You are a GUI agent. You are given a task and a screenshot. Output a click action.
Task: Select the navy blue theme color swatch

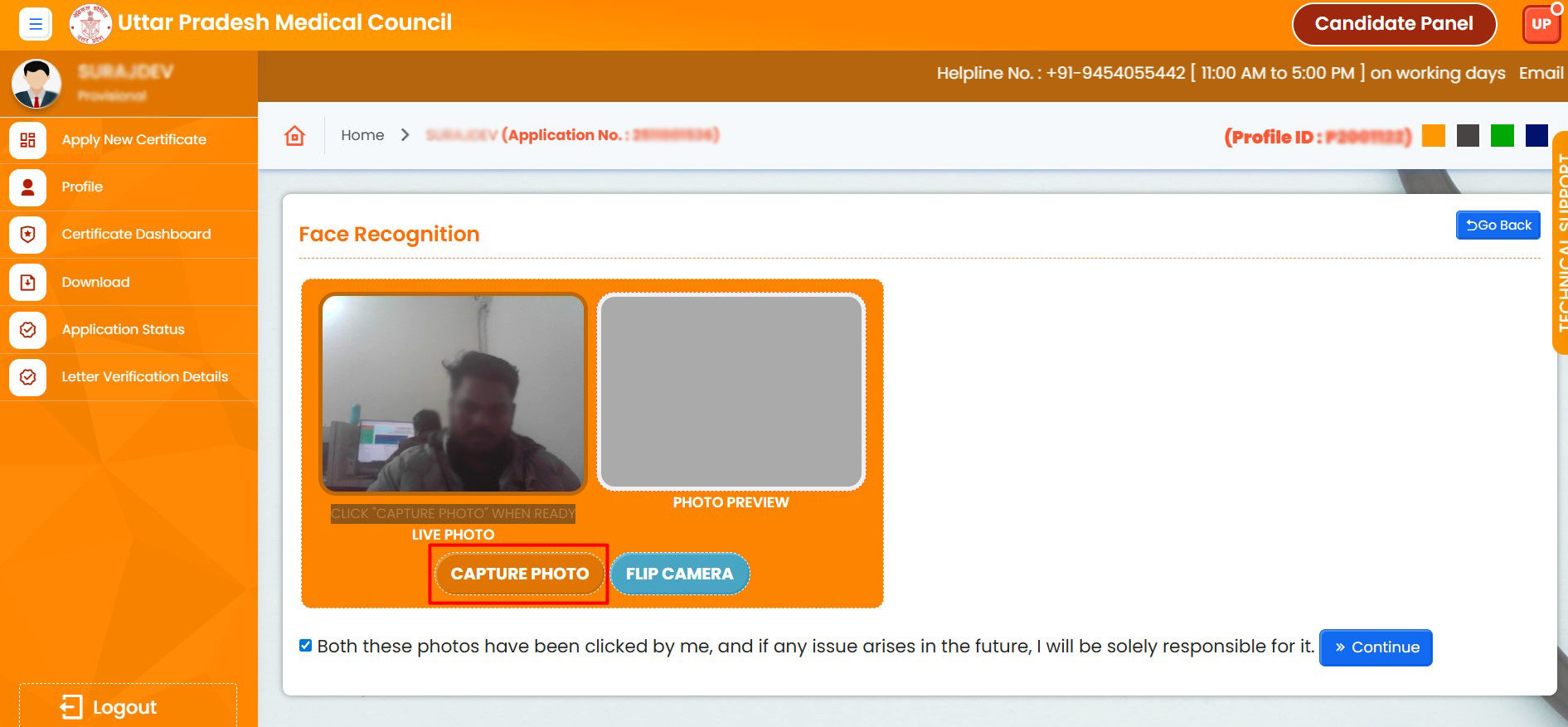(1536, 136)
